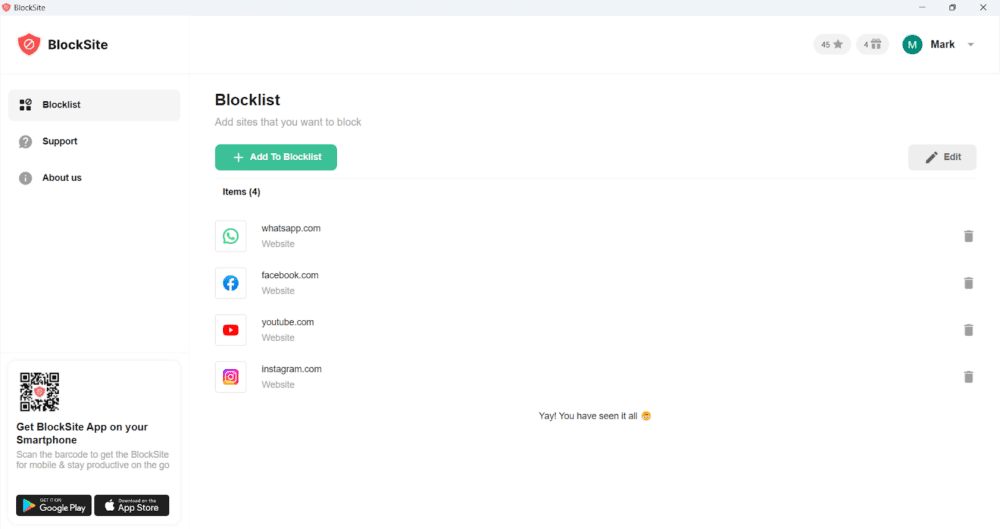This screenshot has height=529, width=1000.
Task: Open the Google Play download badge
Action: [x=54, y=505]
